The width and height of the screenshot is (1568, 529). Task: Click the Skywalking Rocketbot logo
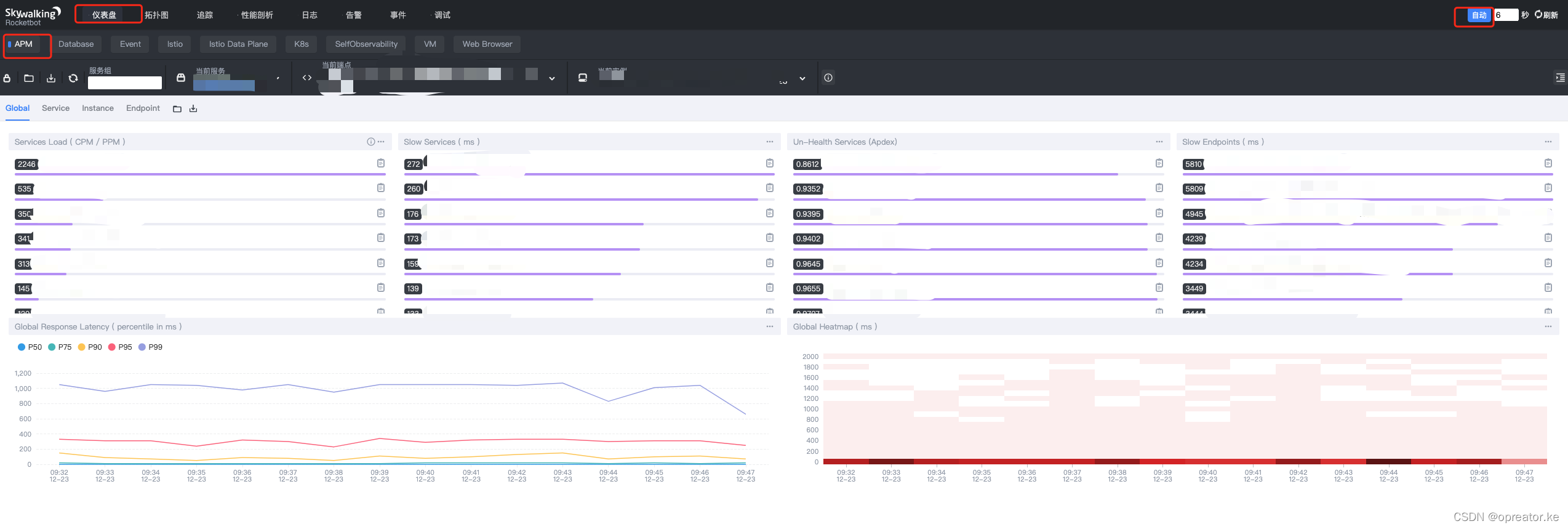click(33, 17)
